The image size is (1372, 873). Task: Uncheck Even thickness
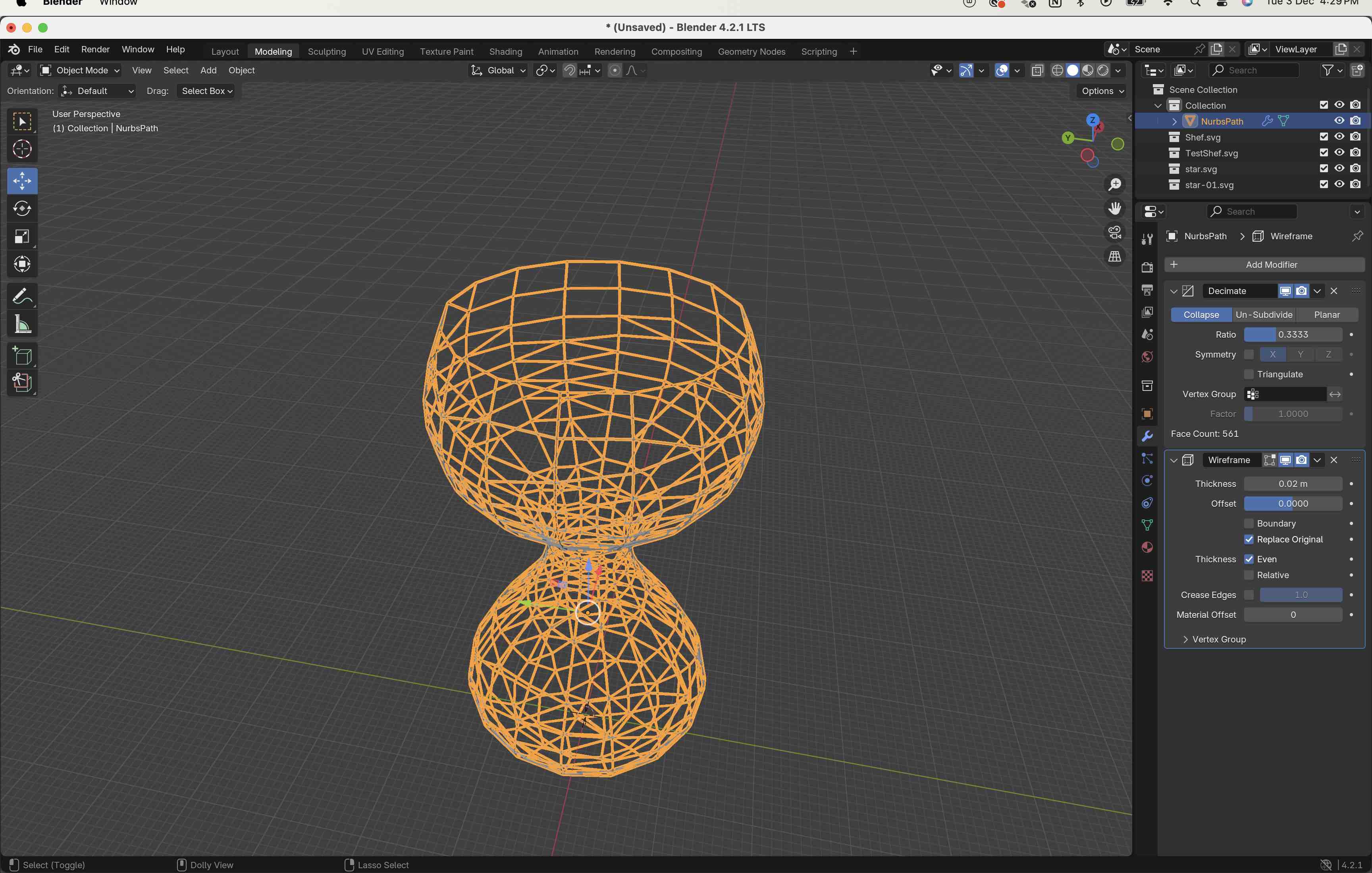point(1249,559)
